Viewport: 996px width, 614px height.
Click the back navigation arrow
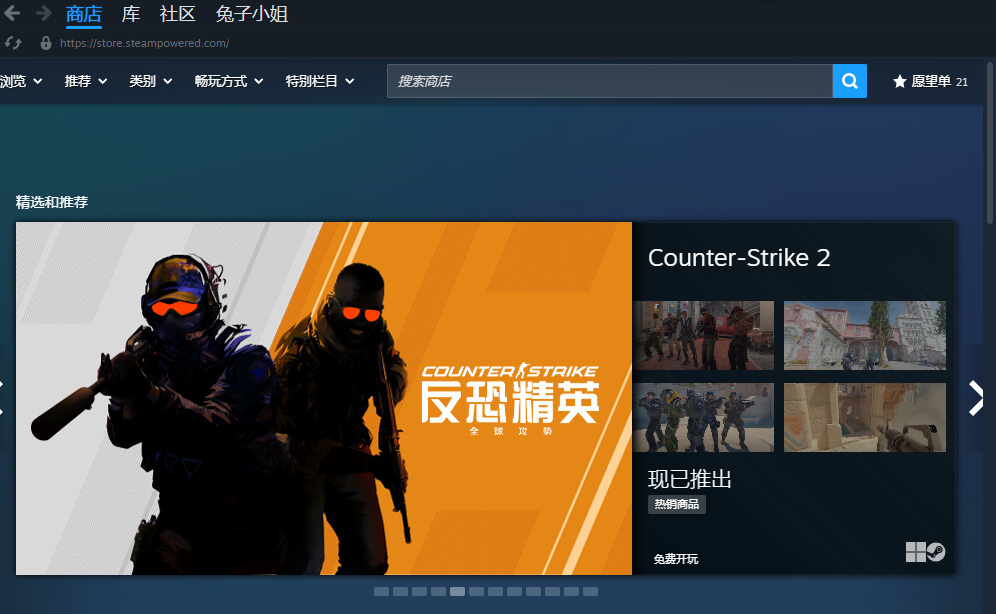coord(14,14)
